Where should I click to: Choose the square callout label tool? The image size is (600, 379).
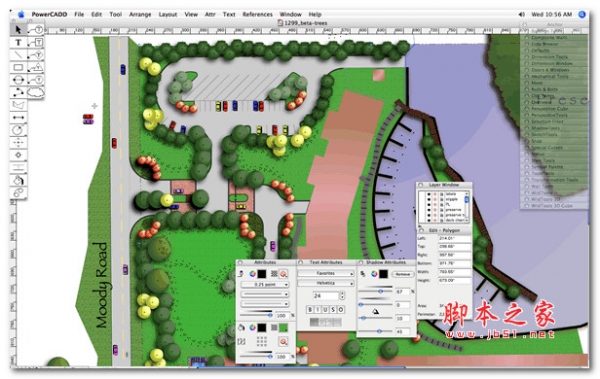click(36, 42)
